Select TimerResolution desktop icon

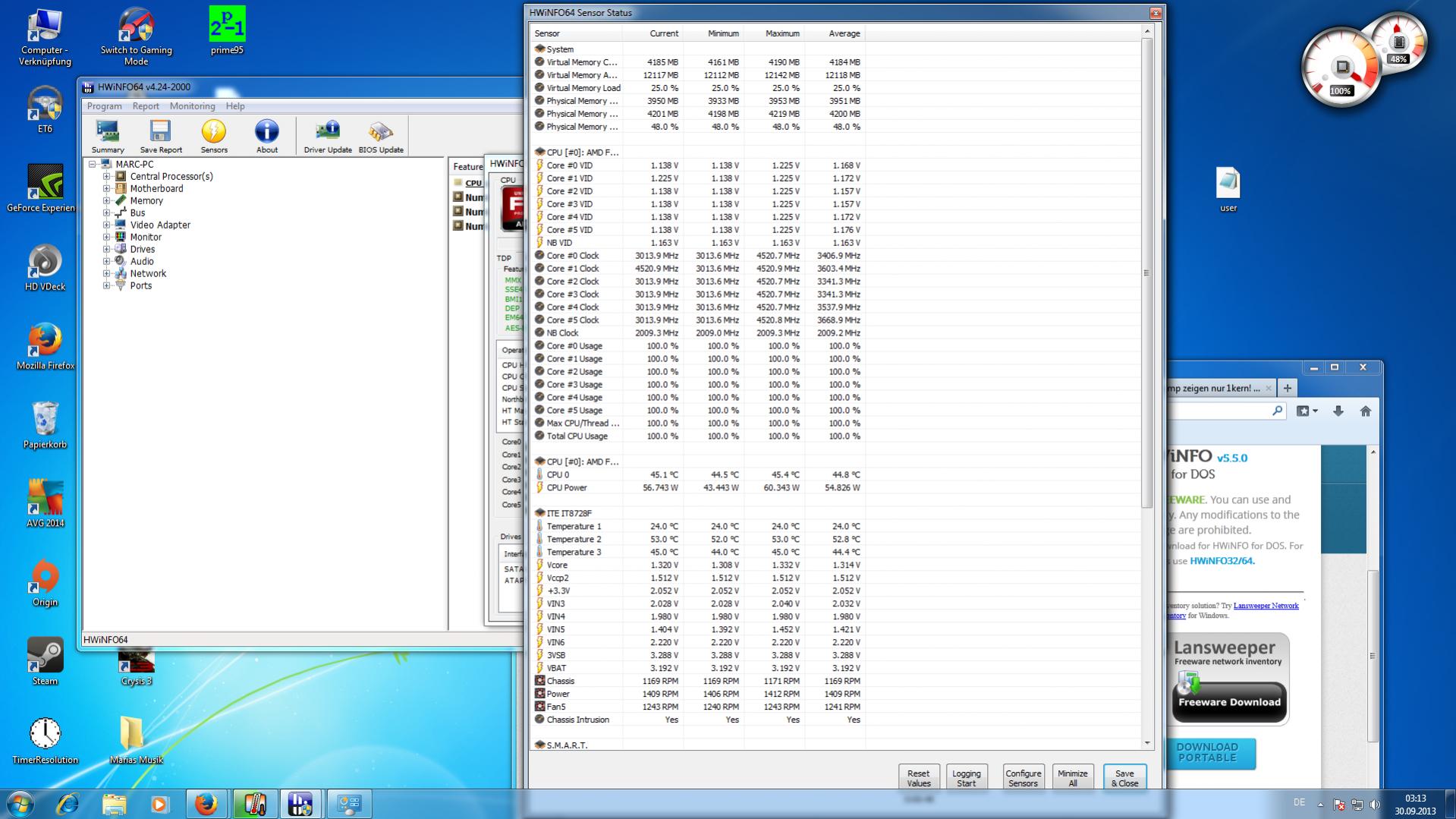(x=45, y=741)
